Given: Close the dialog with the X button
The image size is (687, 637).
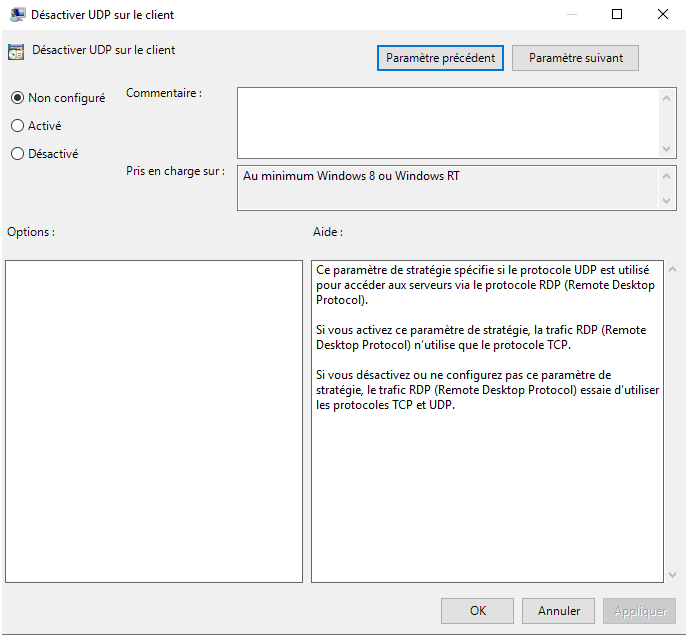Looking at the screenshot, I should pyautogui.click(x=663, y=14).
